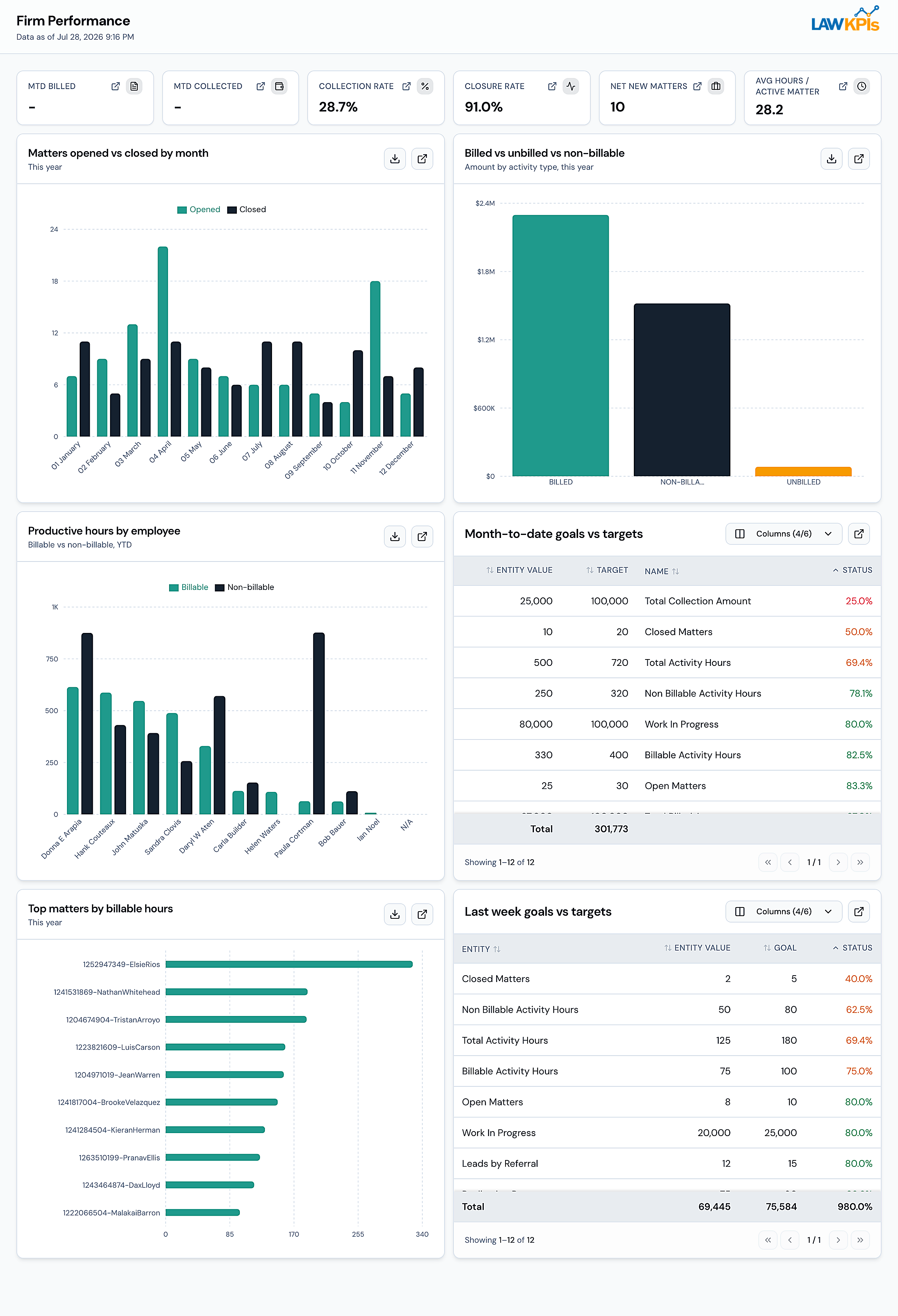Expand Billed vs unbilled chart in new view
This screenshot has height=1316, width=898.
pos(859,159)
